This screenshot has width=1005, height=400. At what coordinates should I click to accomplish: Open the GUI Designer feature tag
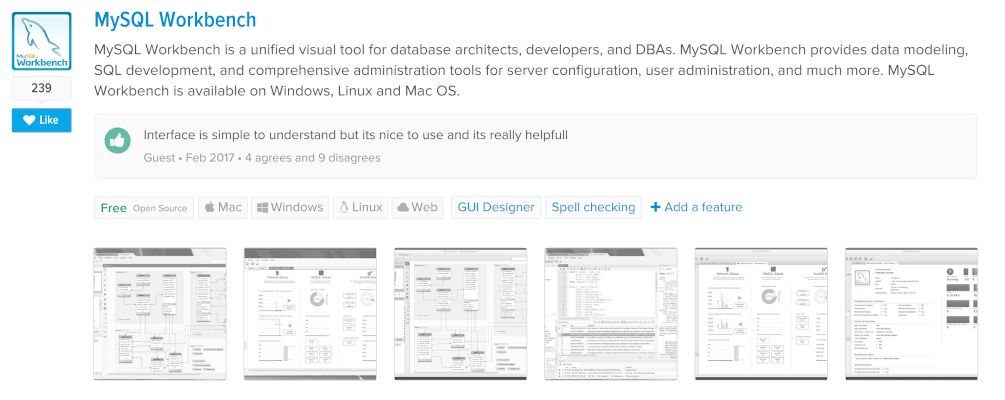(x=496, y=208)
